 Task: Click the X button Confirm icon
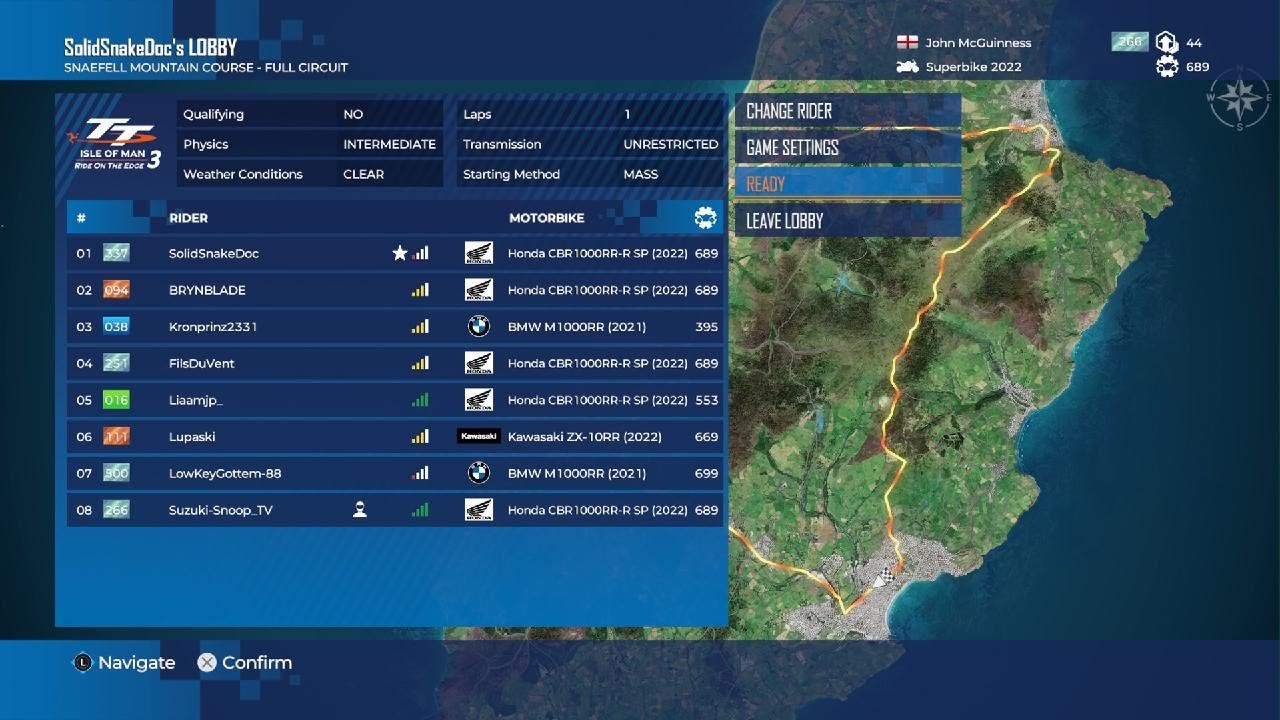(207, 662)
